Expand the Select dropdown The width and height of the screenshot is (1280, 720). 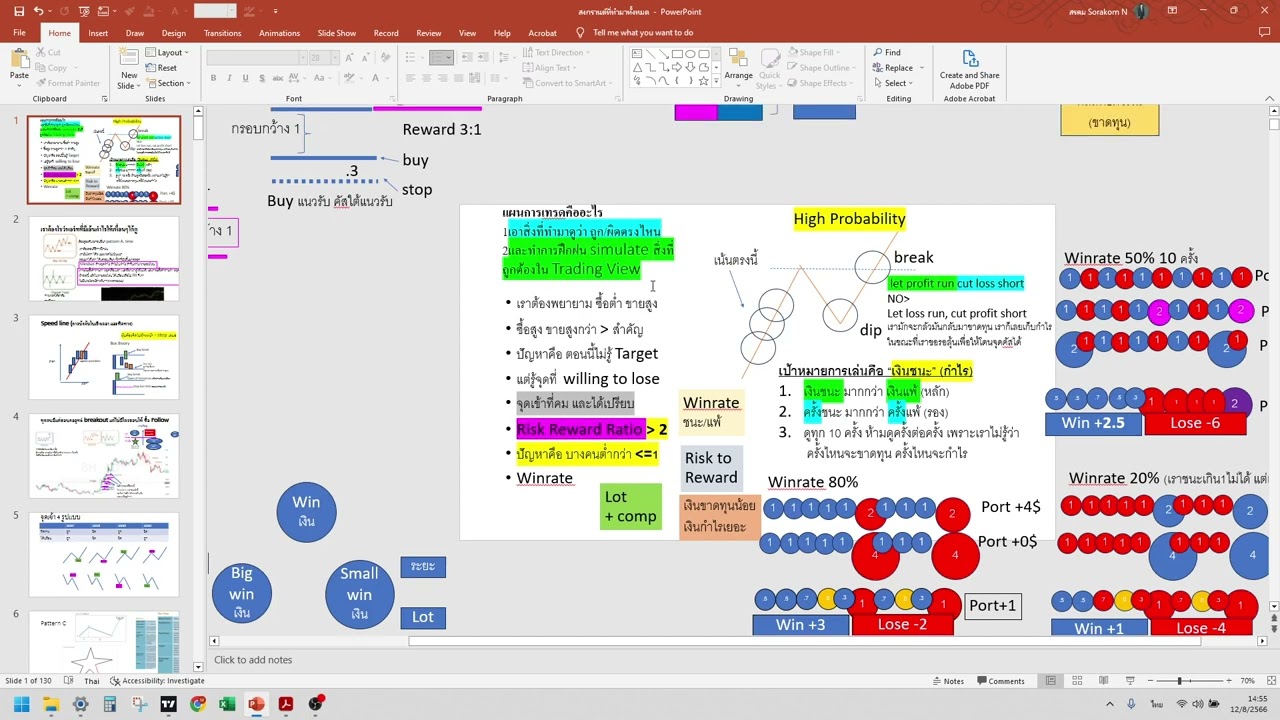893,83
